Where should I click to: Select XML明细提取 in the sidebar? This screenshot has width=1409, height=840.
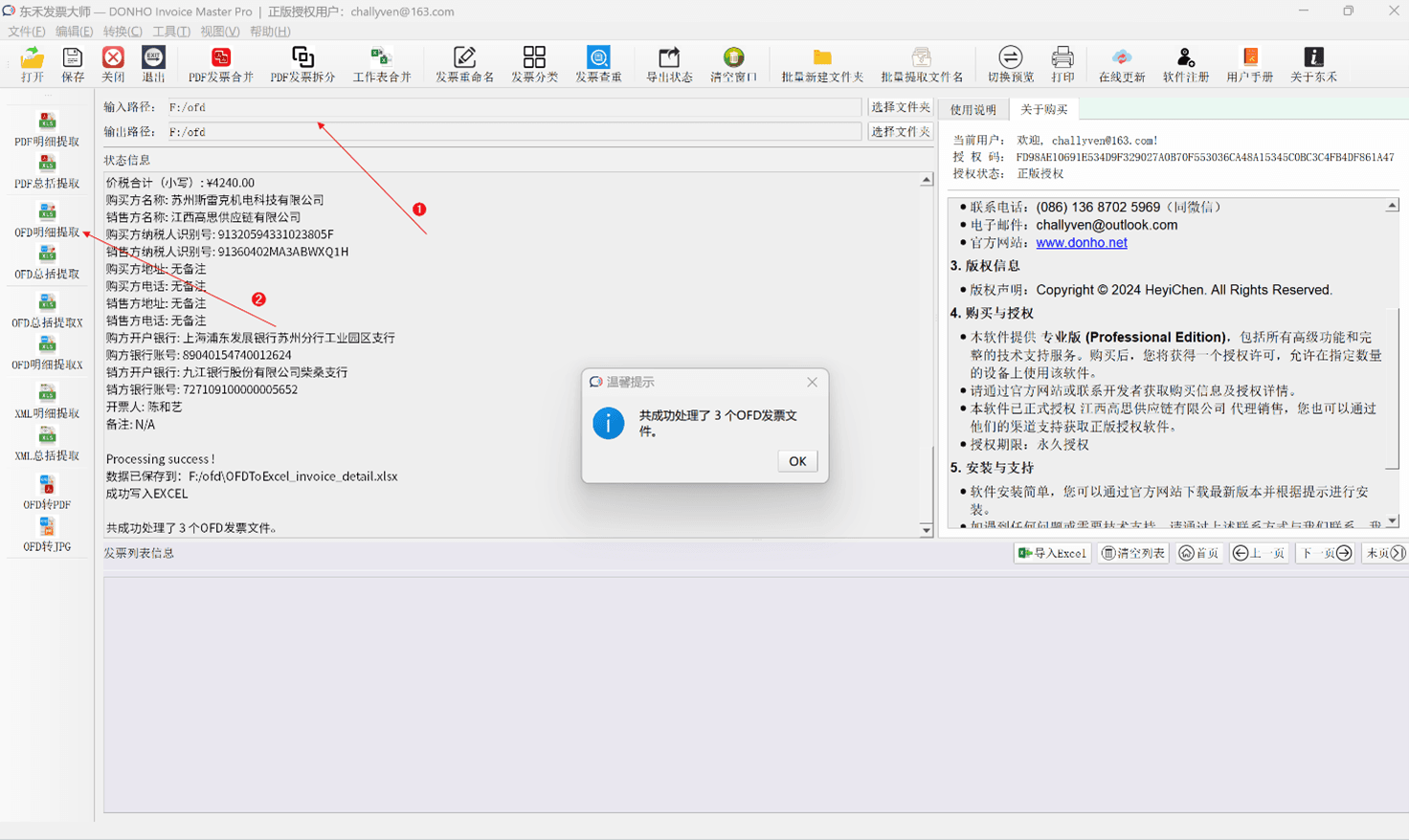pos(47,403)
